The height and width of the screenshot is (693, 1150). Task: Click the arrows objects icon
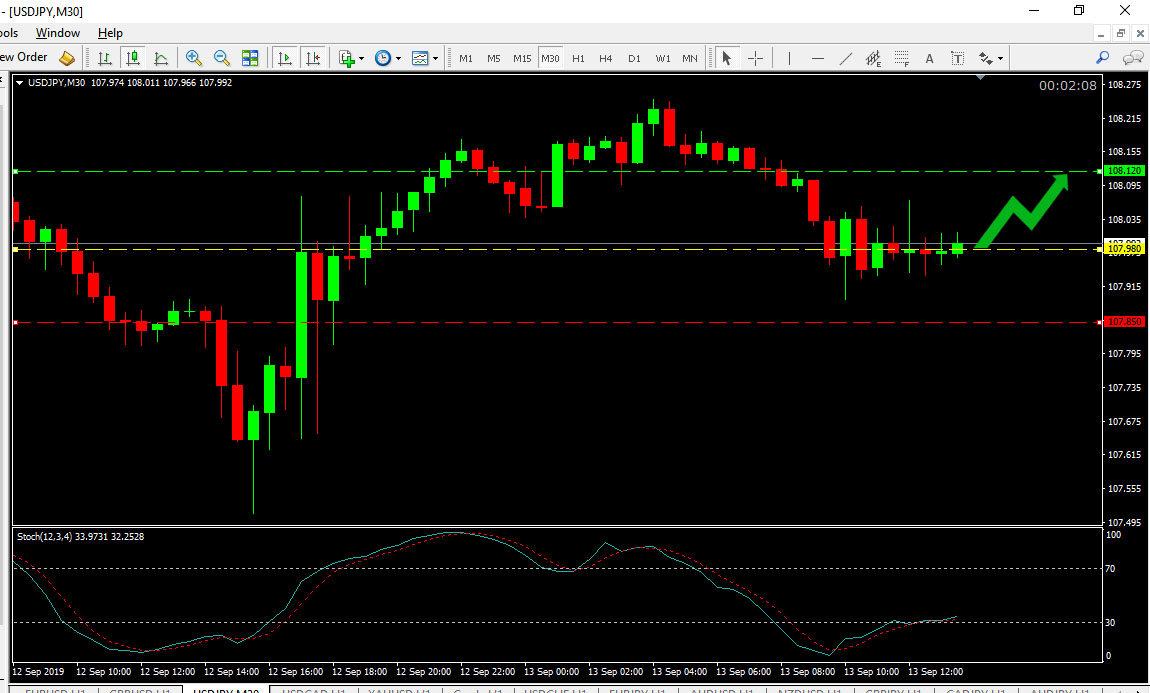pyautogui.click(x=986, y=58)
